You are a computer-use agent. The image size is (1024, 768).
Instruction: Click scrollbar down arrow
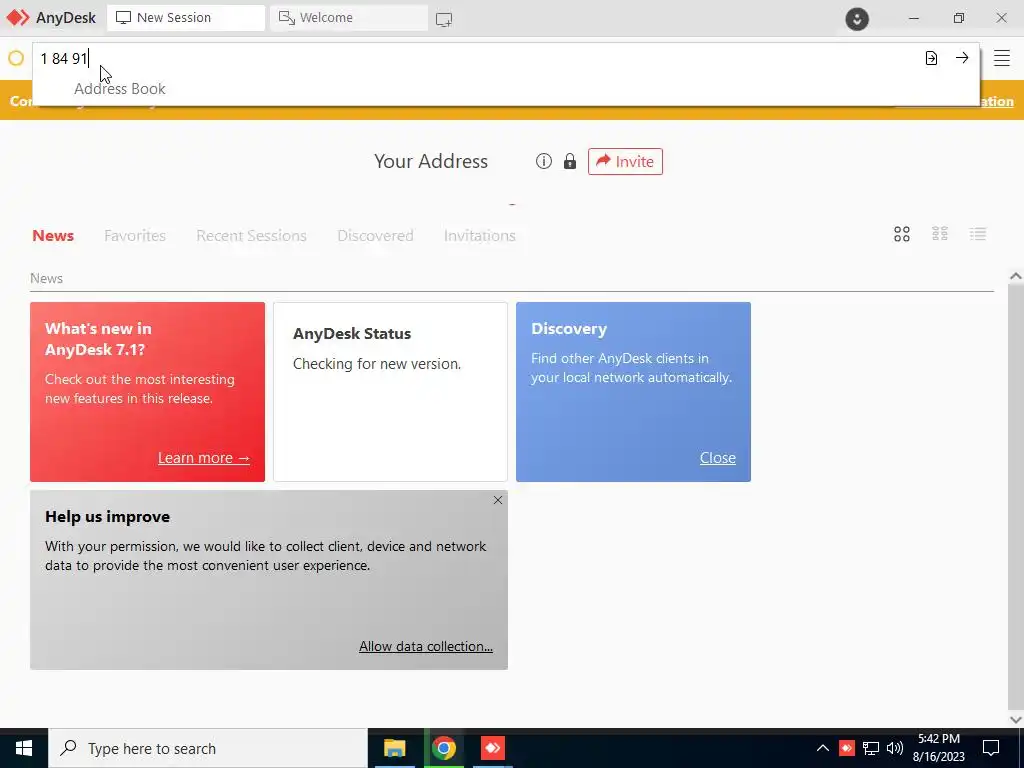(x=1016, y=720)
